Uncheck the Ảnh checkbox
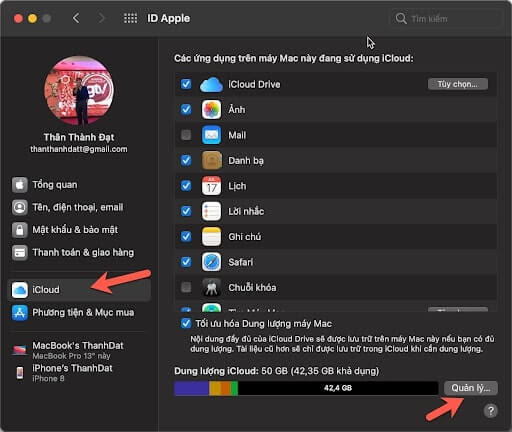Screen dimensions: 512x432 [186, 109]
